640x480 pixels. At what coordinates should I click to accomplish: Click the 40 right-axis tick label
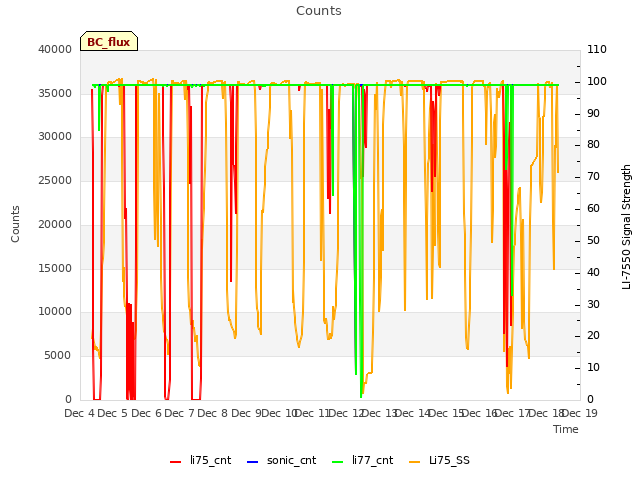593,273
